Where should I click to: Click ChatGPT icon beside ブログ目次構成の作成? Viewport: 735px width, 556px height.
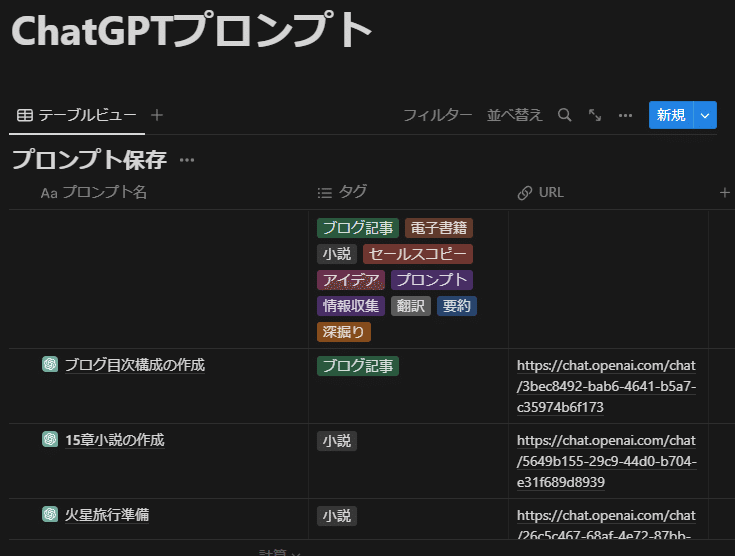[x=50, y=364]
